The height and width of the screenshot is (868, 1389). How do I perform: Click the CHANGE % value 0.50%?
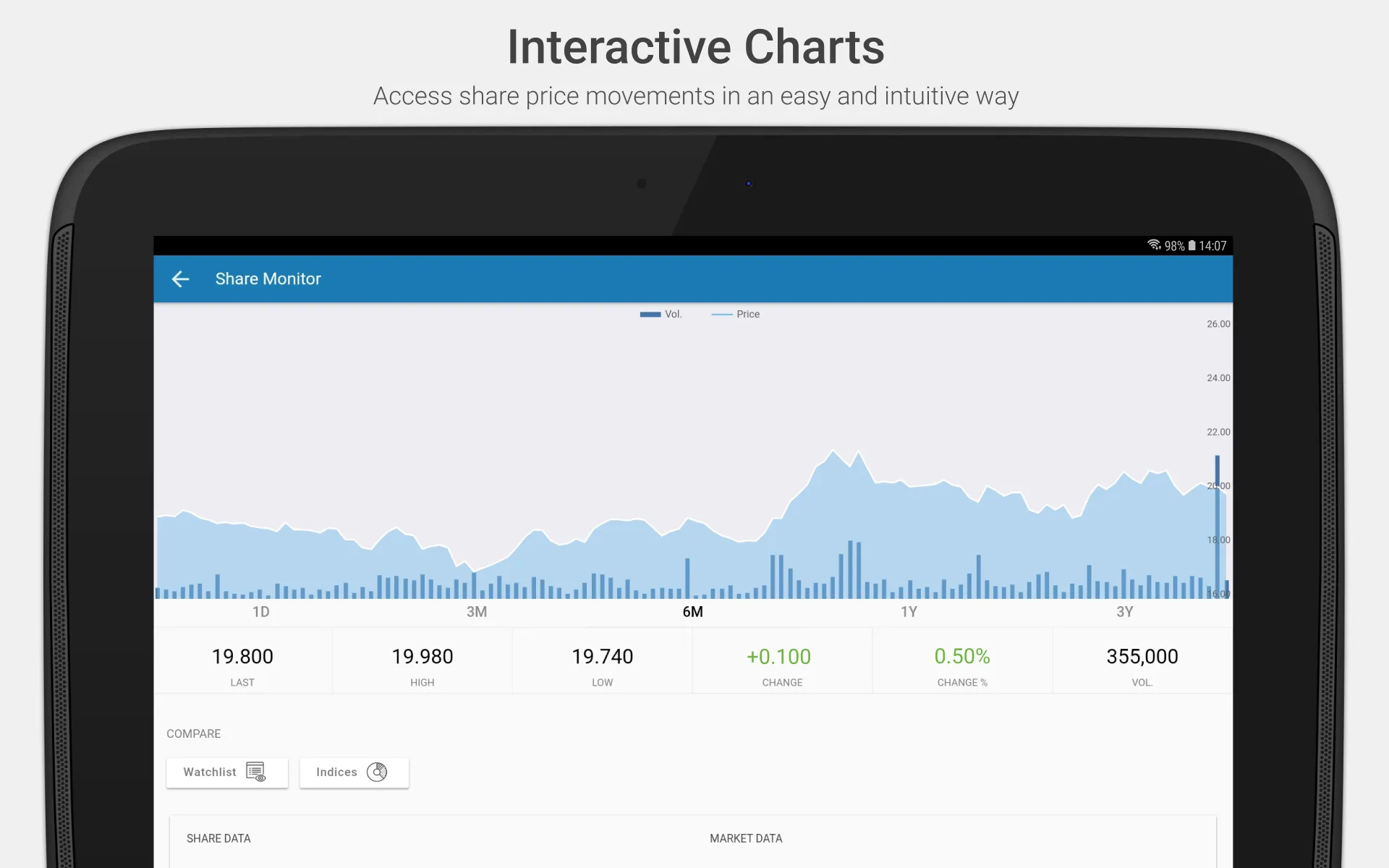[962, 656]
